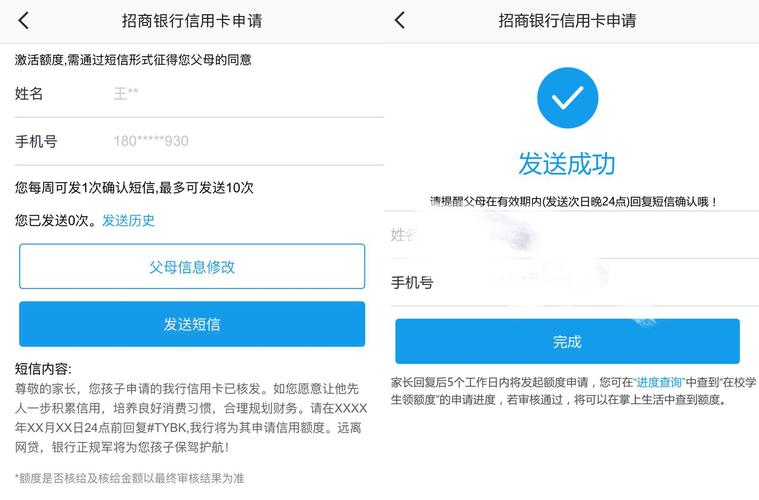
Task: Click 父母信息修改 button
Action: pos(192,266)
